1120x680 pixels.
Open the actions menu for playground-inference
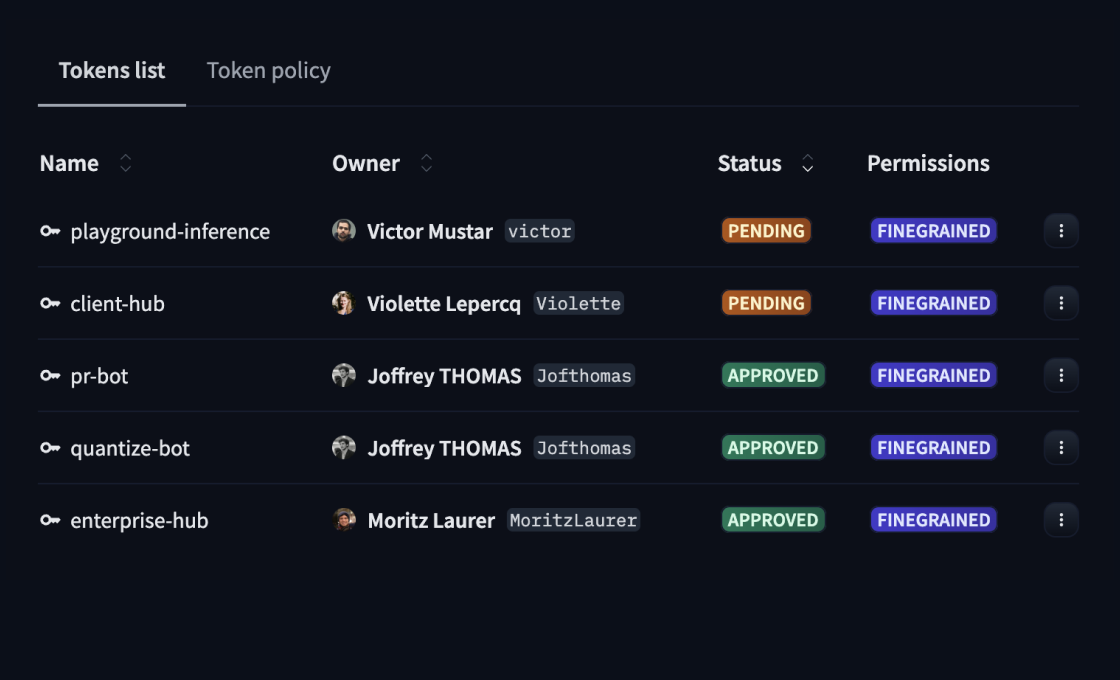click(x=1061, y=231)
